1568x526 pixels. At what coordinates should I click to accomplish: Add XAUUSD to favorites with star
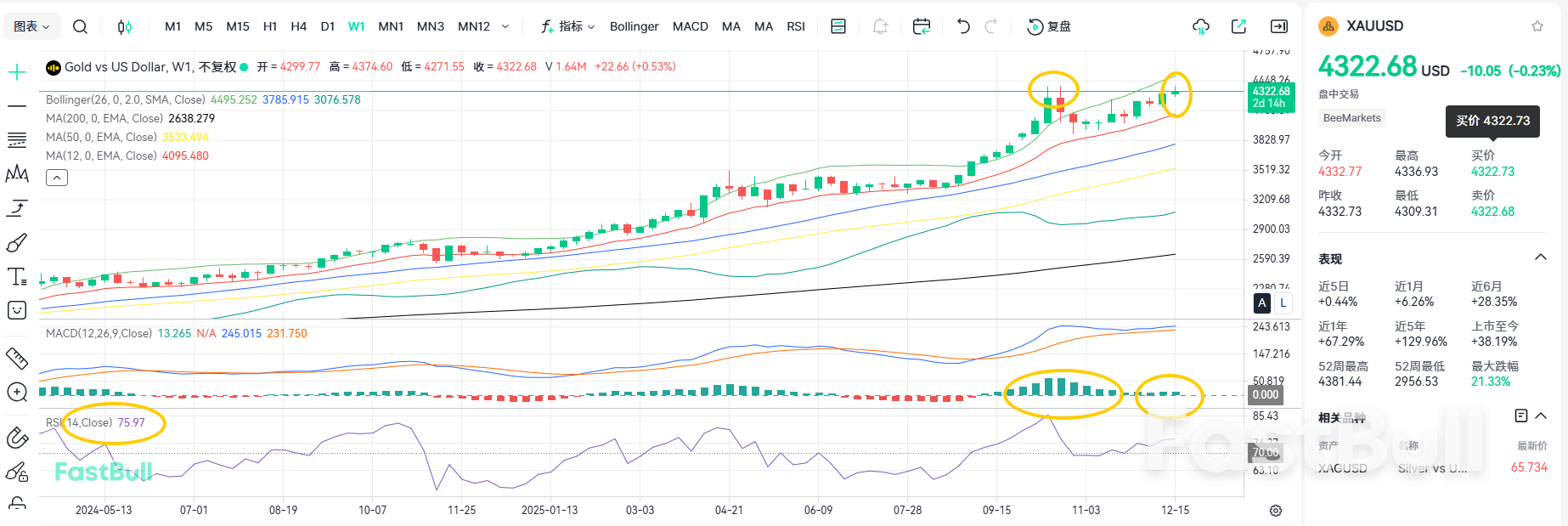pos(1537,26)
